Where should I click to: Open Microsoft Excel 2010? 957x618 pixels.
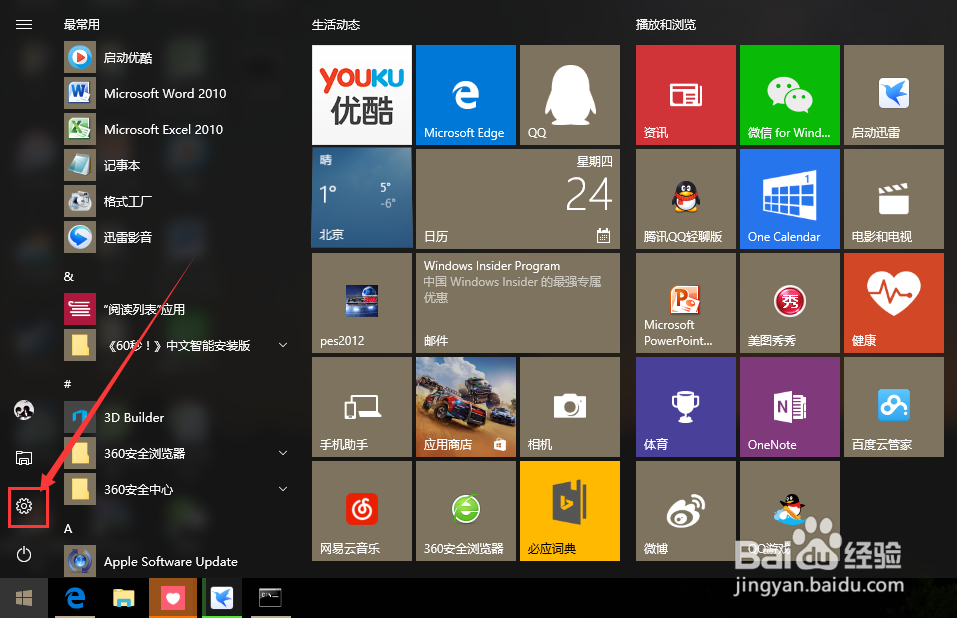[x=176, y=129]
